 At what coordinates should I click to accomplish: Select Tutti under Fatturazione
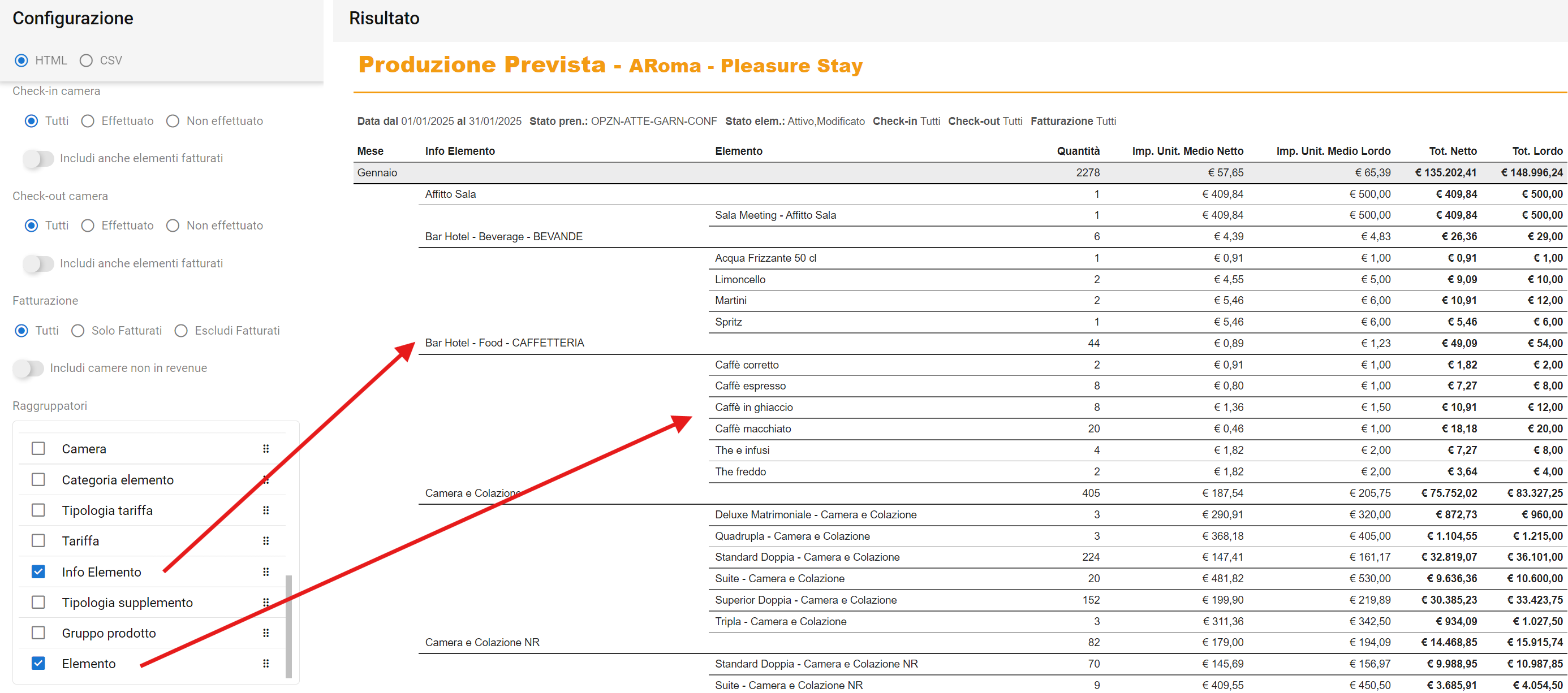[22, 331]
